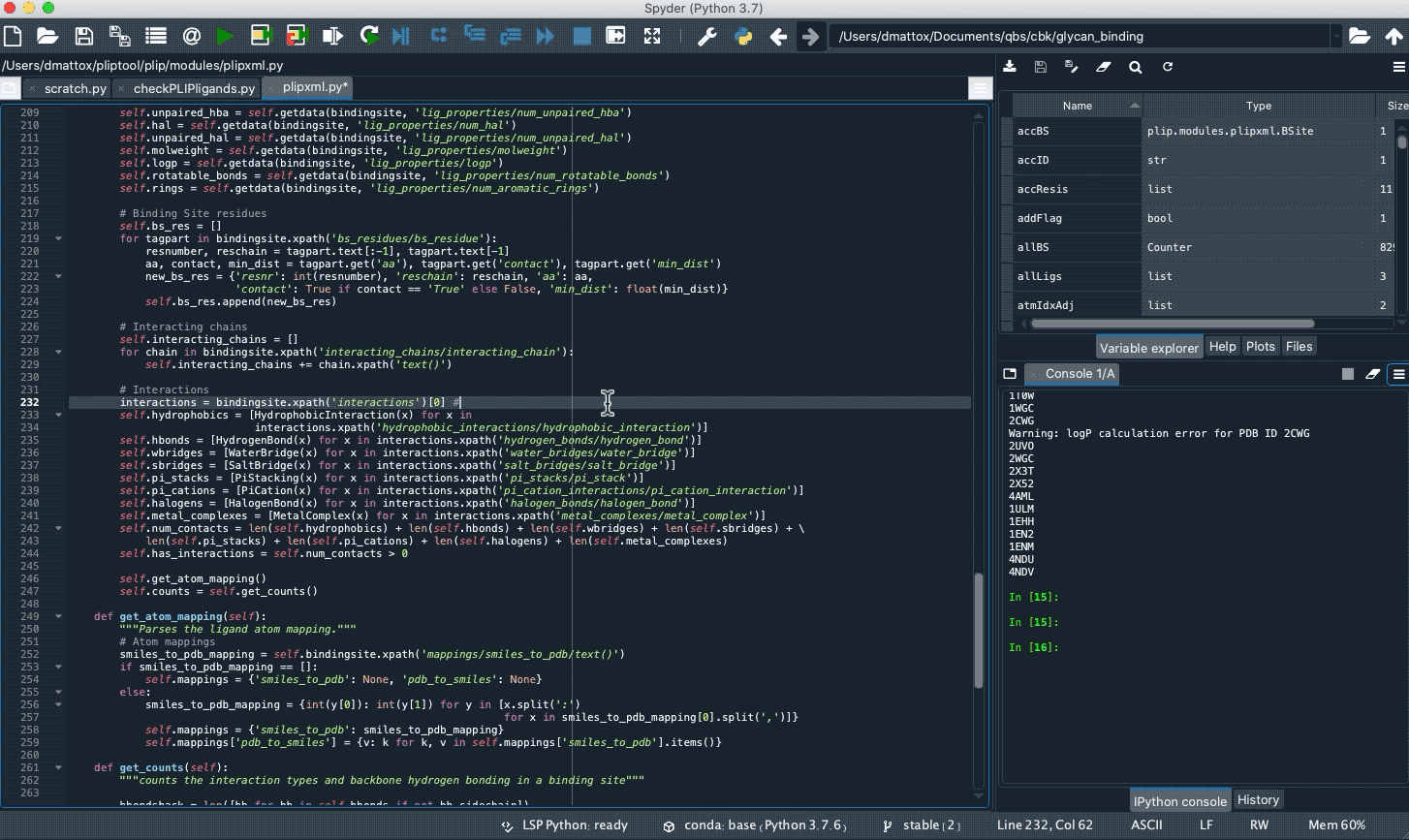Change to the parent directory
Screen dimensions: 1409x840
1393,37
